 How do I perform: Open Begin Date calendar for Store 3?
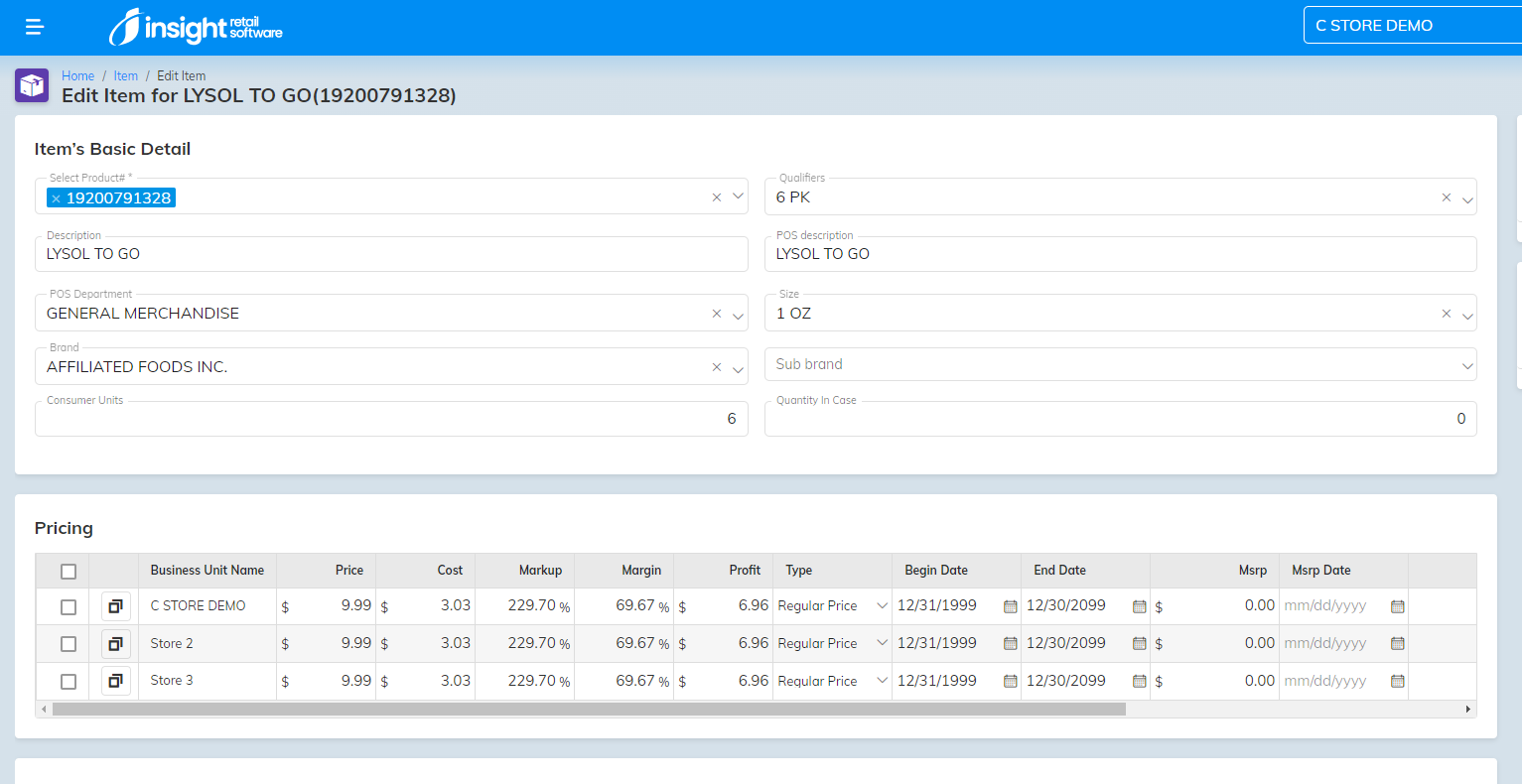click(1010, 681)
